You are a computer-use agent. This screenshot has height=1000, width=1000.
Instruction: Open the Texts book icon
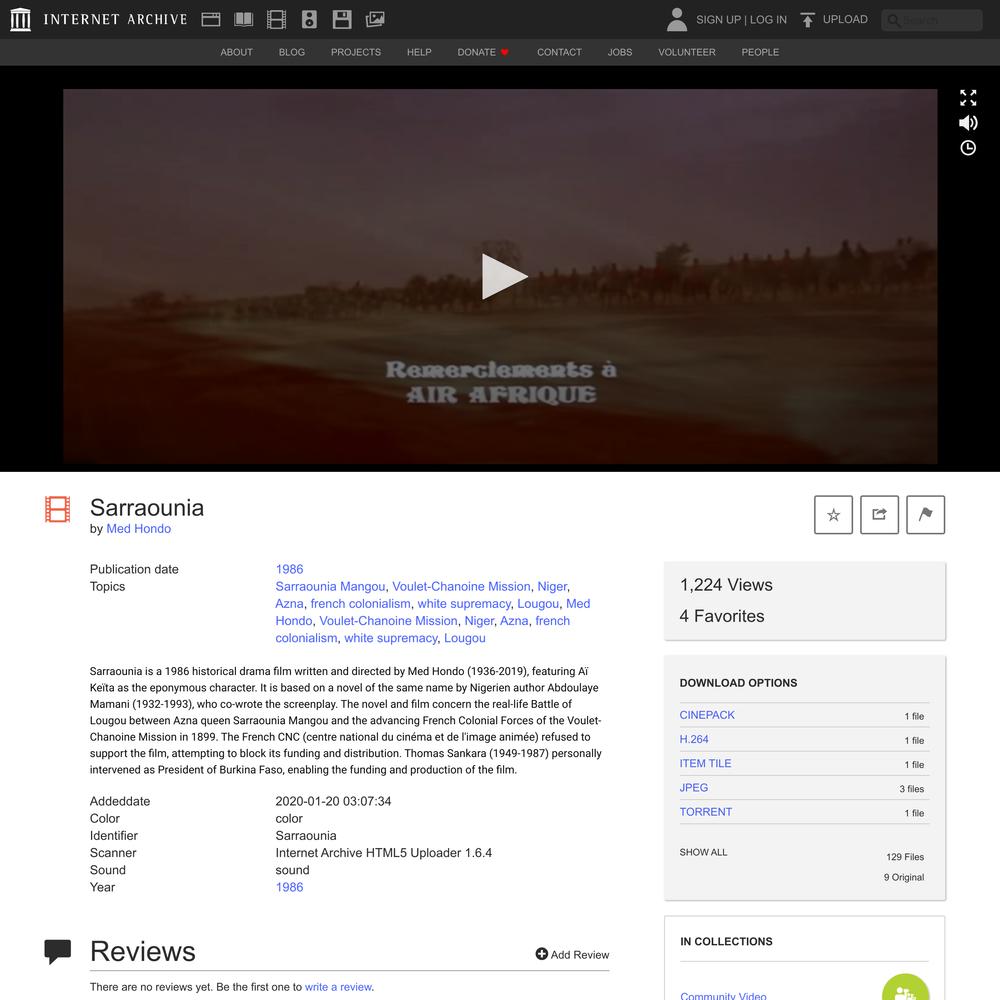tap(244, 19)
